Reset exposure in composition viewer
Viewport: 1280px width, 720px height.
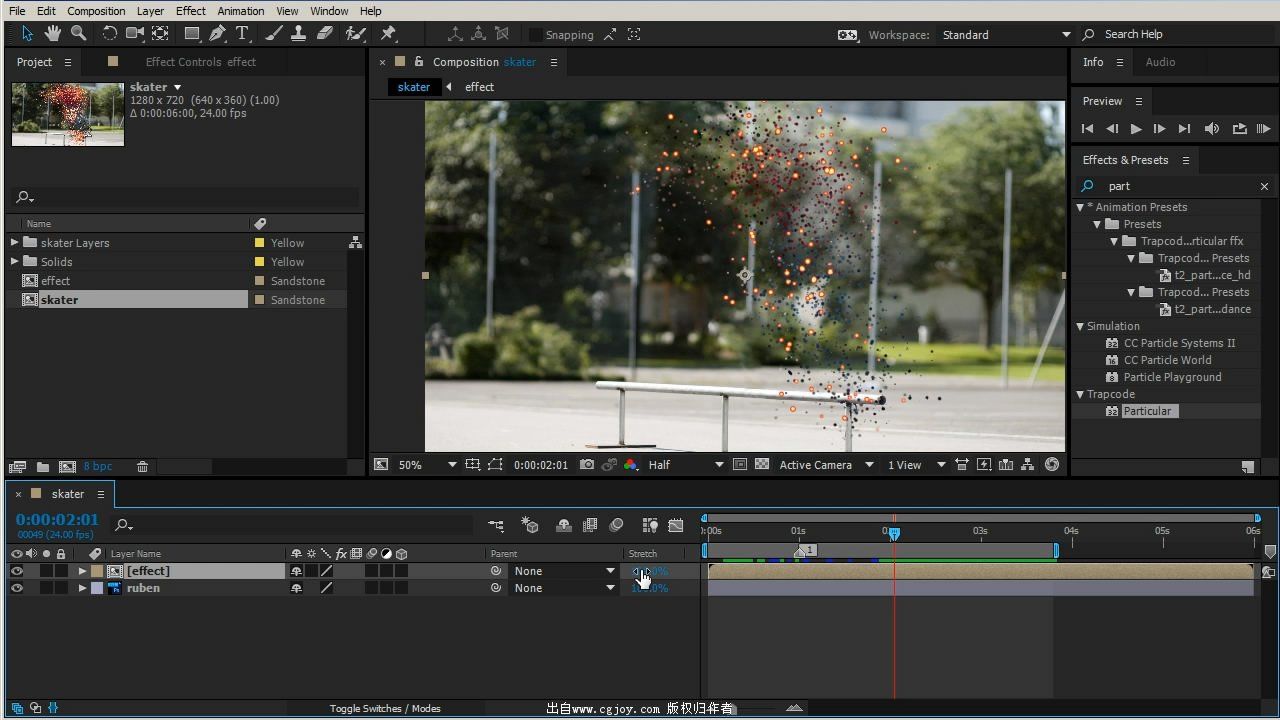pos(1052,465)
